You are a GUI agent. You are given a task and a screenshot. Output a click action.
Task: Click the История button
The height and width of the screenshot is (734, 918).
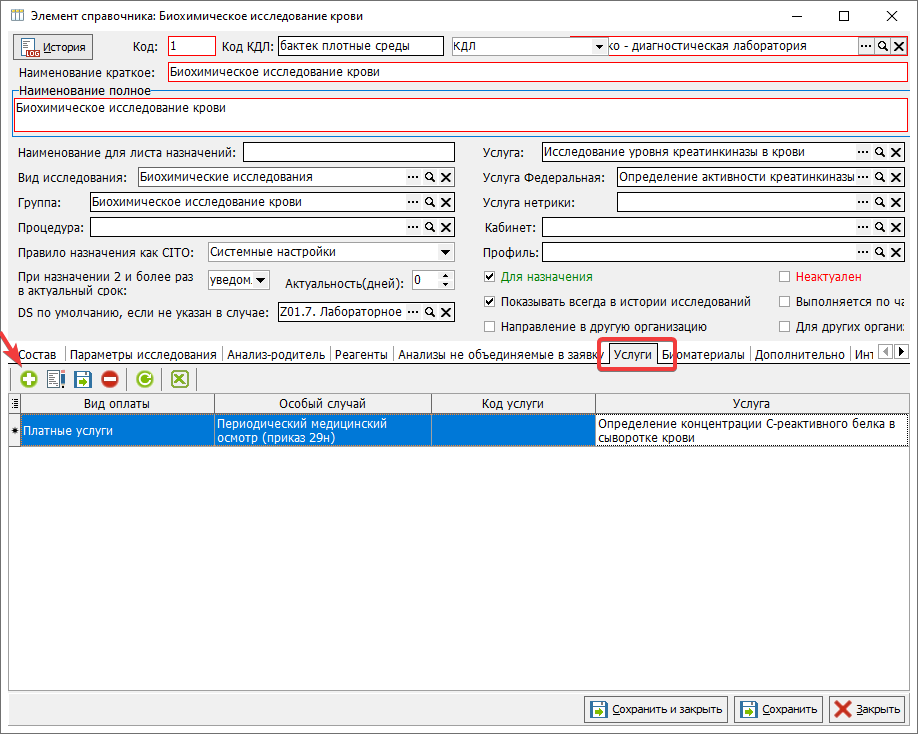(x=53, y=47)
